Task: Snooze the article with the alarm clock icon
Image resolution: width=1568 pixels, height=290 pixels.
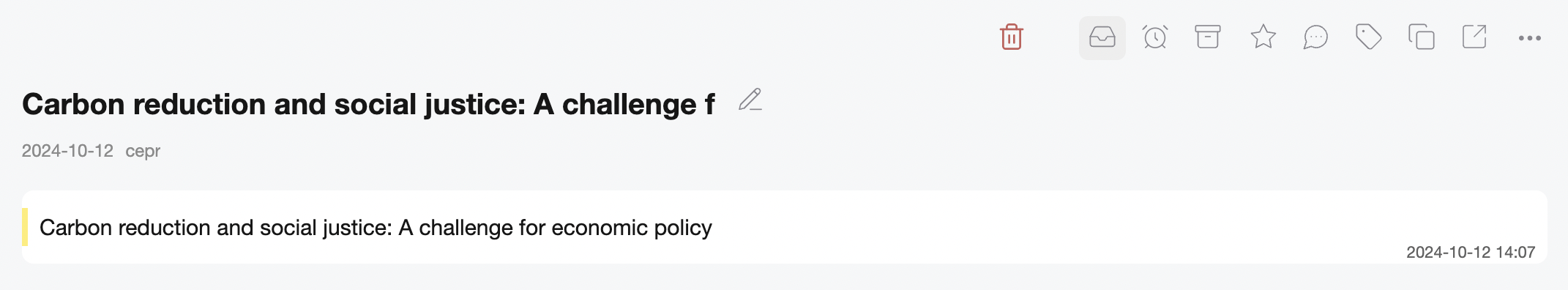Action: click(1154, 37)
